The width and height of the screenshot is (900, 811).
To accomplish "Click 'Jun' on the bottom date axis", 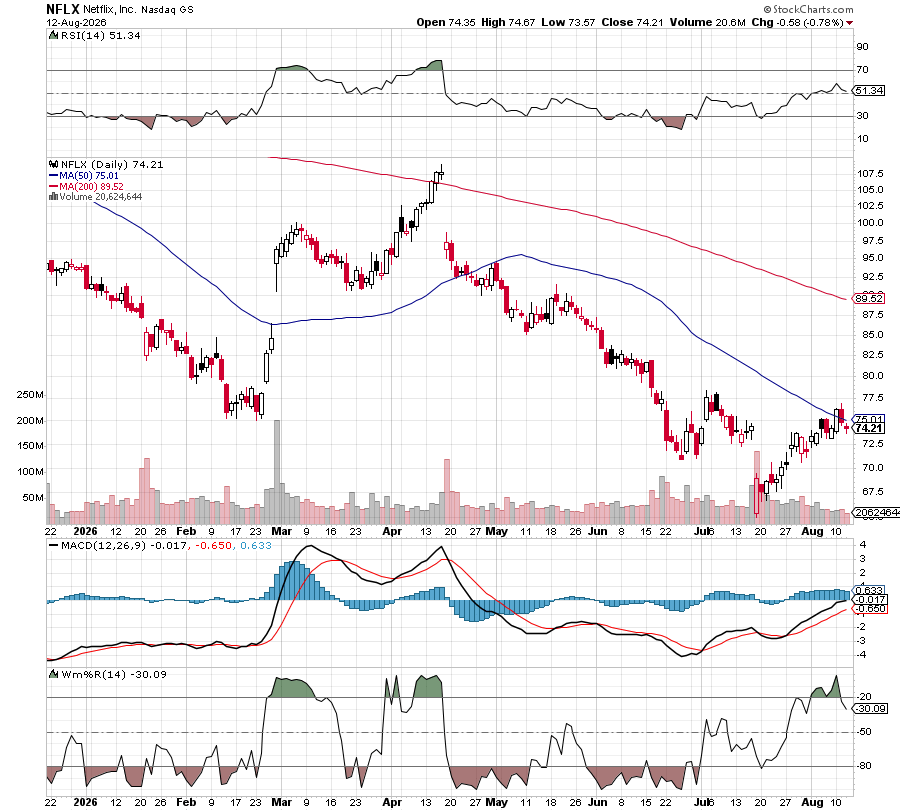I will 598,802.
